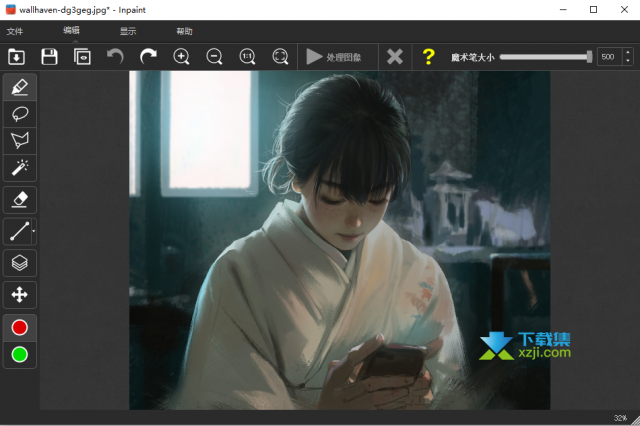Click the marker size field showing 500
The width and height of the screenshot is (640, 426).
(x=609, y=57)
